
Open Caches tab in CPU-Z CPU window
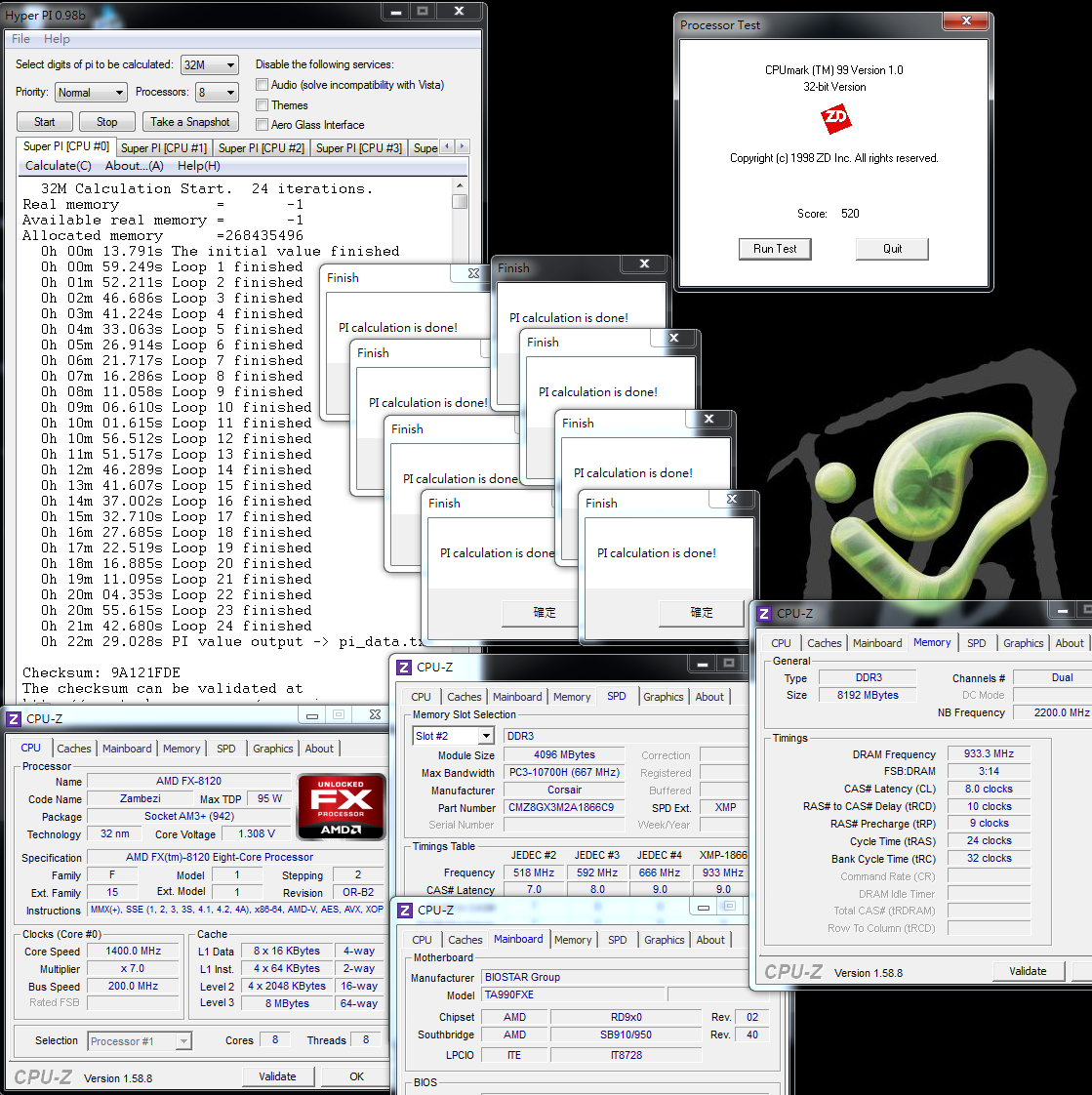(74, 749)
